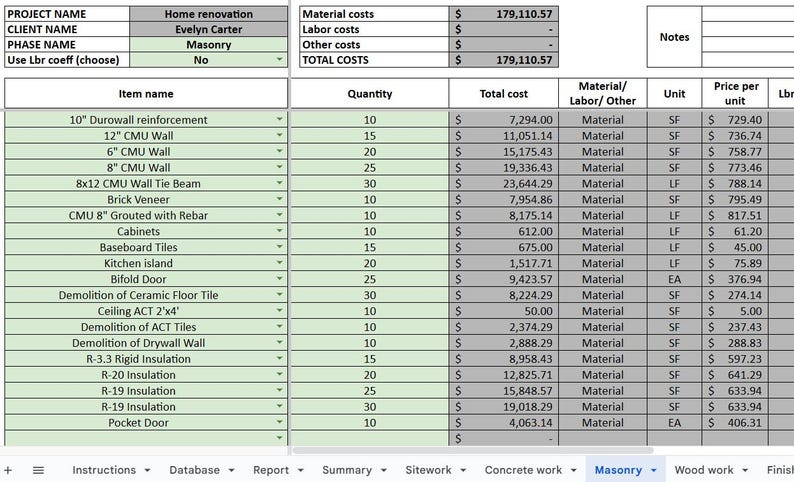
Task: Open dropdown for Baseboard Tiles item
Action: (279, 247)
